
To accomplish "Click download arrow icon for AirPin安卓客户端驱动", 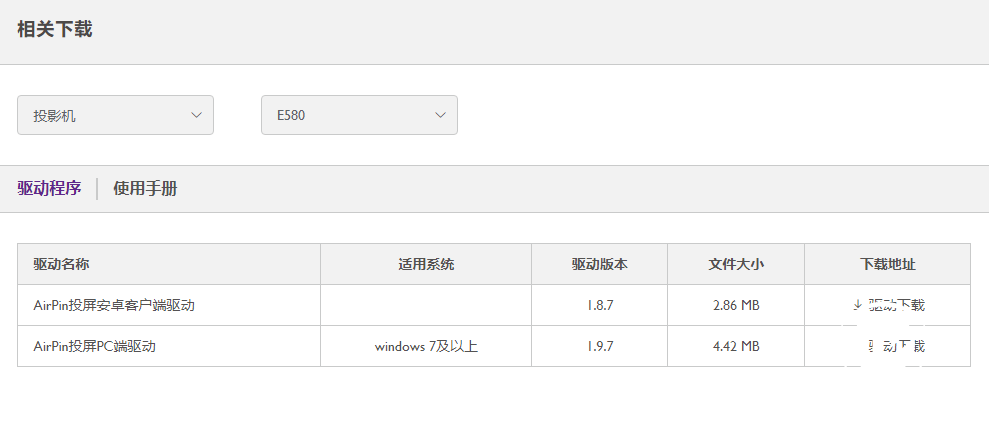I will pos(857,305).
